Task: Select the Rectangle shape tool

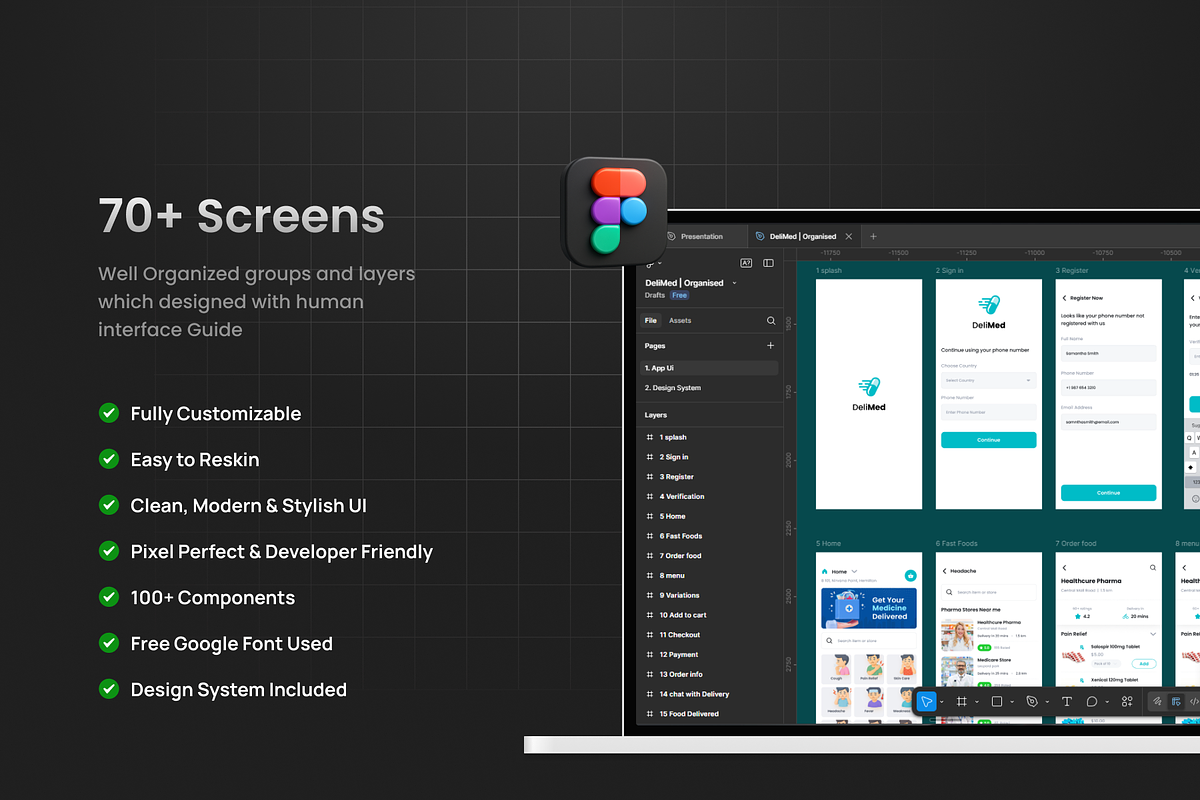Action: [x=997, y=702]
